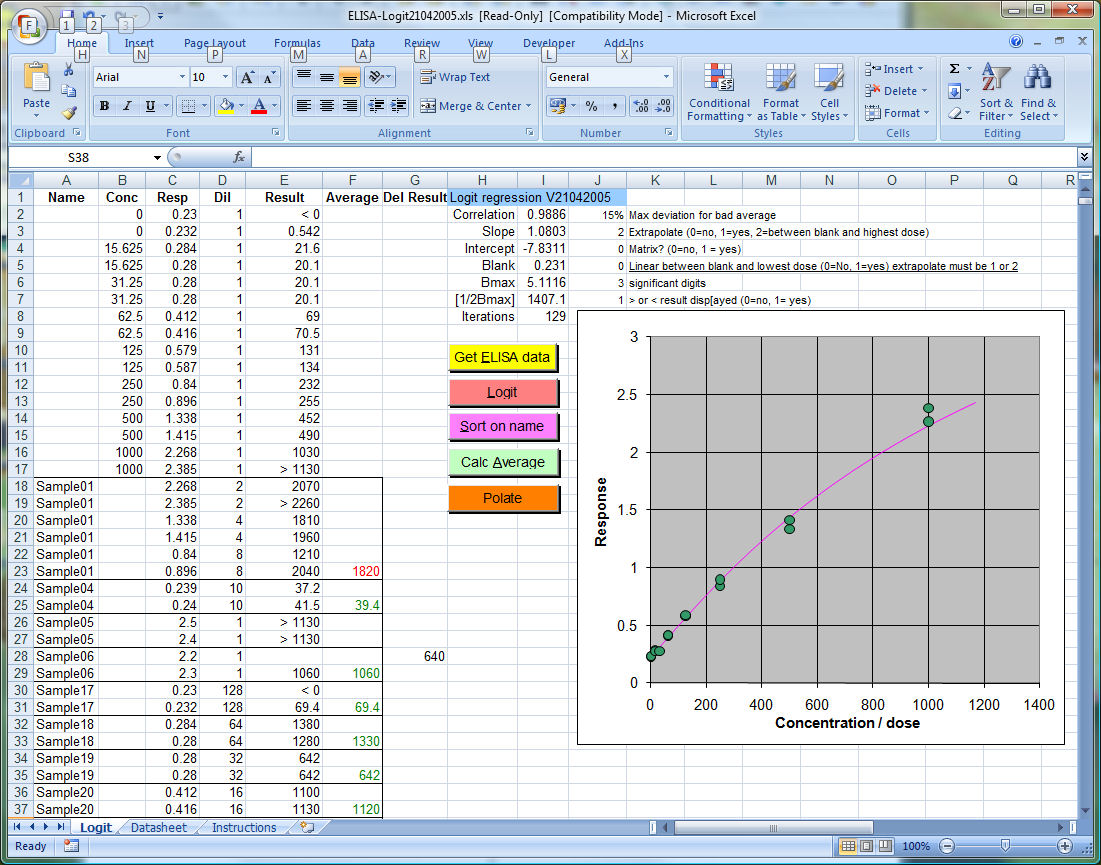Click the Polate button

click(503, 498)
